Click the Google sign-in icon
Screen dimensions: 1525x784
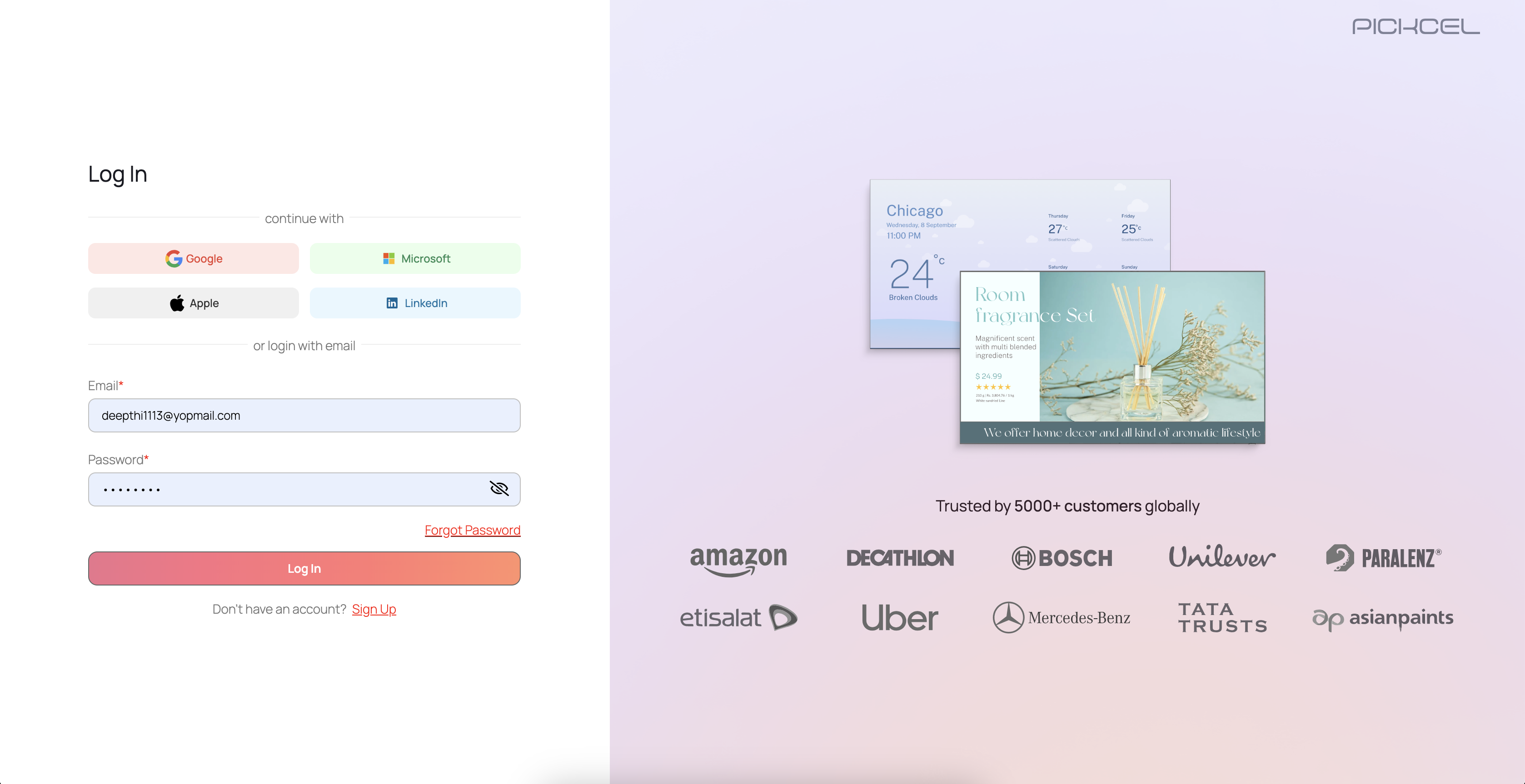[173, 258]
